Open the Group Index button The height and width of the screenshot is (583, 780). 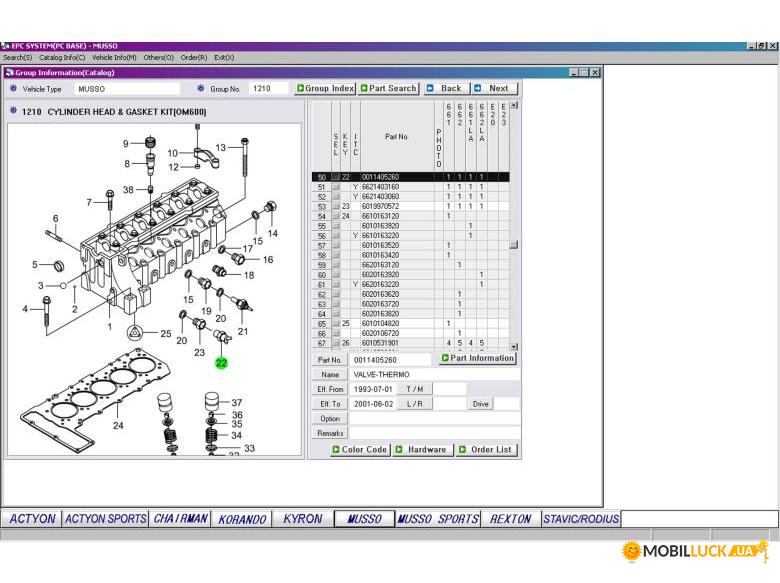point(325,89)
